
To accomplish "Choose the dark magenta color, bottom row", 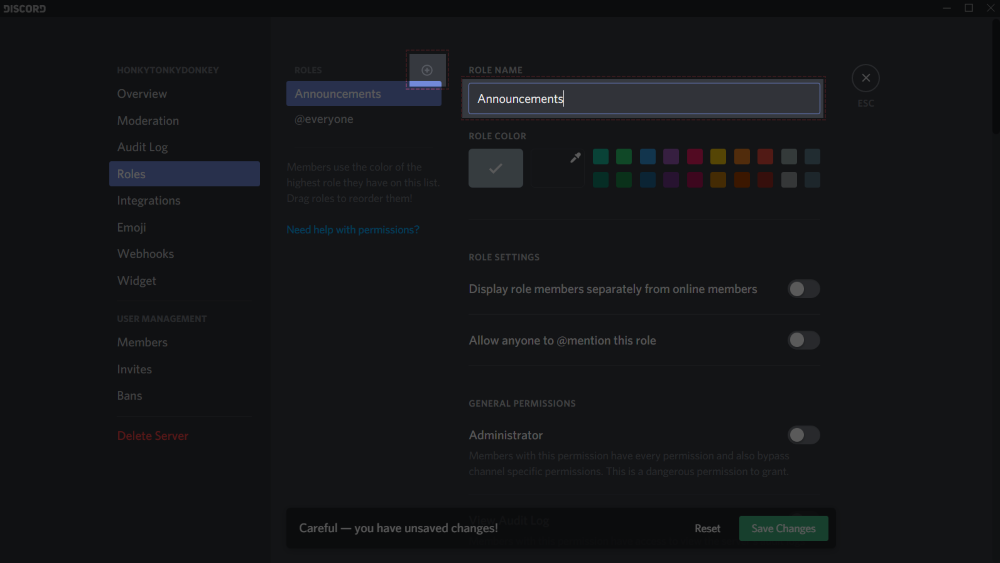I will click(x=695, y=180).
